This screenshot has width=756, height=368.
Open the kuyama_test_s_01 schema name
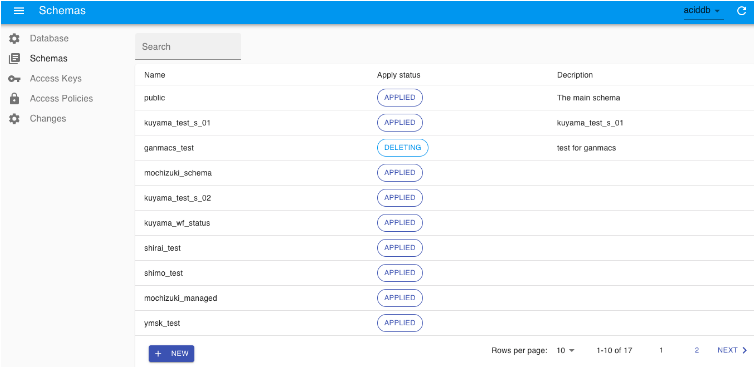pos(177,123)
